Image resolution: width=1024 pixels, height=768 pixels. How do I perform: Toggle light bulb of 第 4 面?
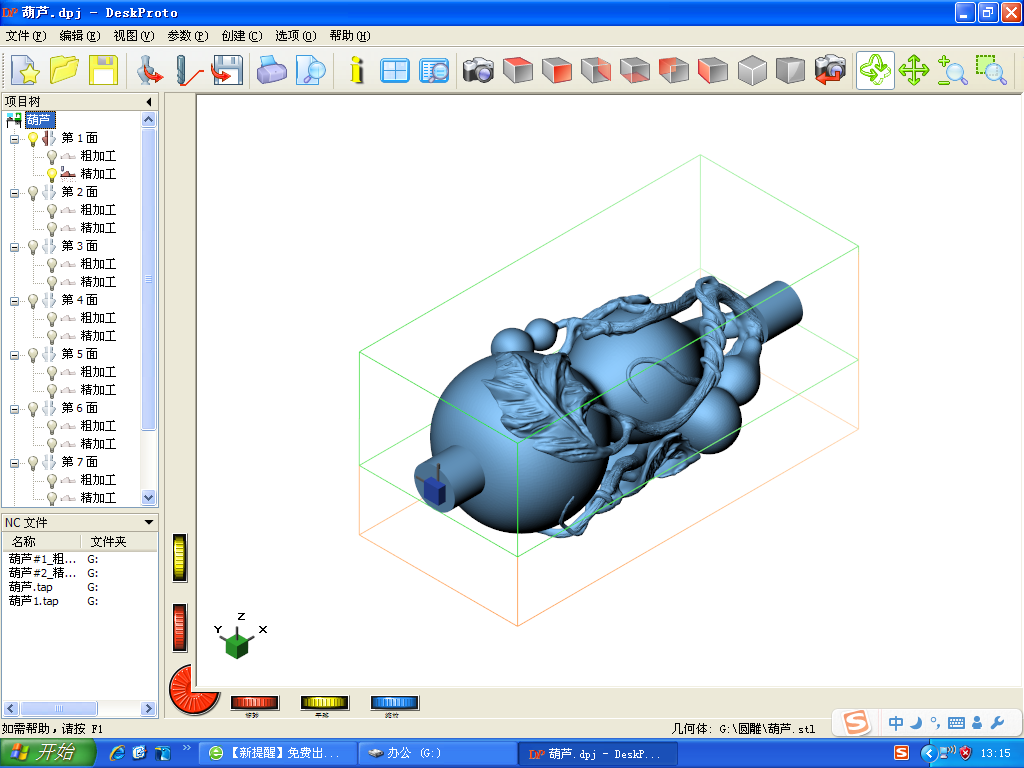tap(33, 300)
